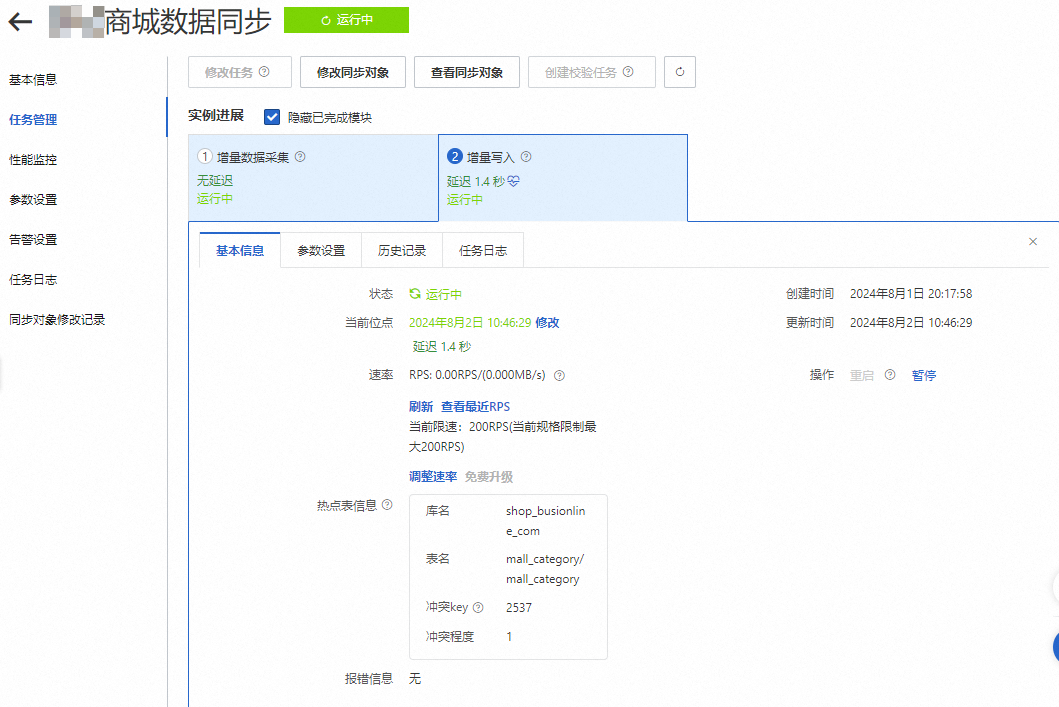Screen dimensions: 1059x707
Task: Go to 告警设置 in the sidebar
Action: (x=33, y=239)
